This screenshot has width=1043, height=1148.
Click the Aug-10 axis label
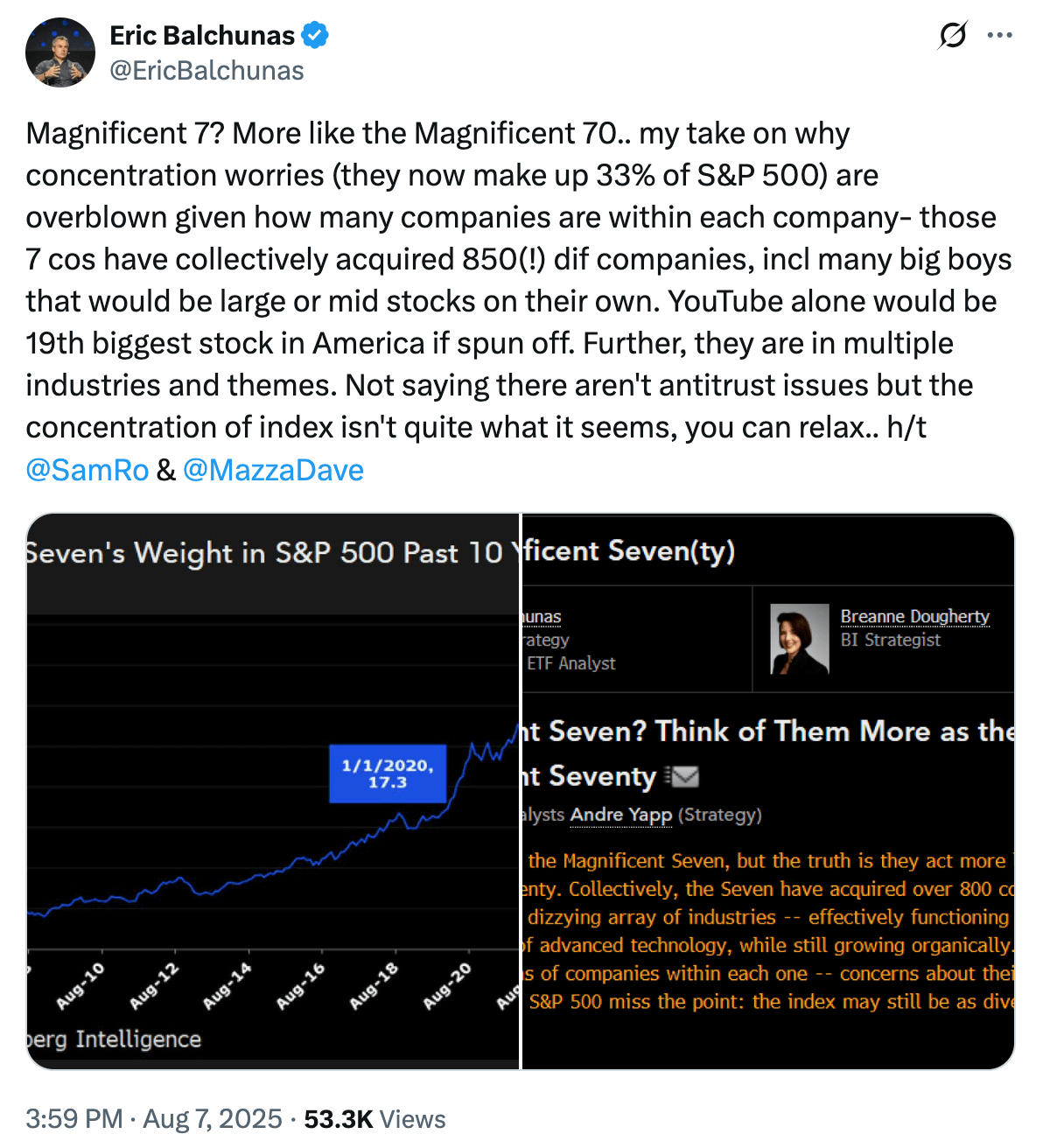[80, 986]
